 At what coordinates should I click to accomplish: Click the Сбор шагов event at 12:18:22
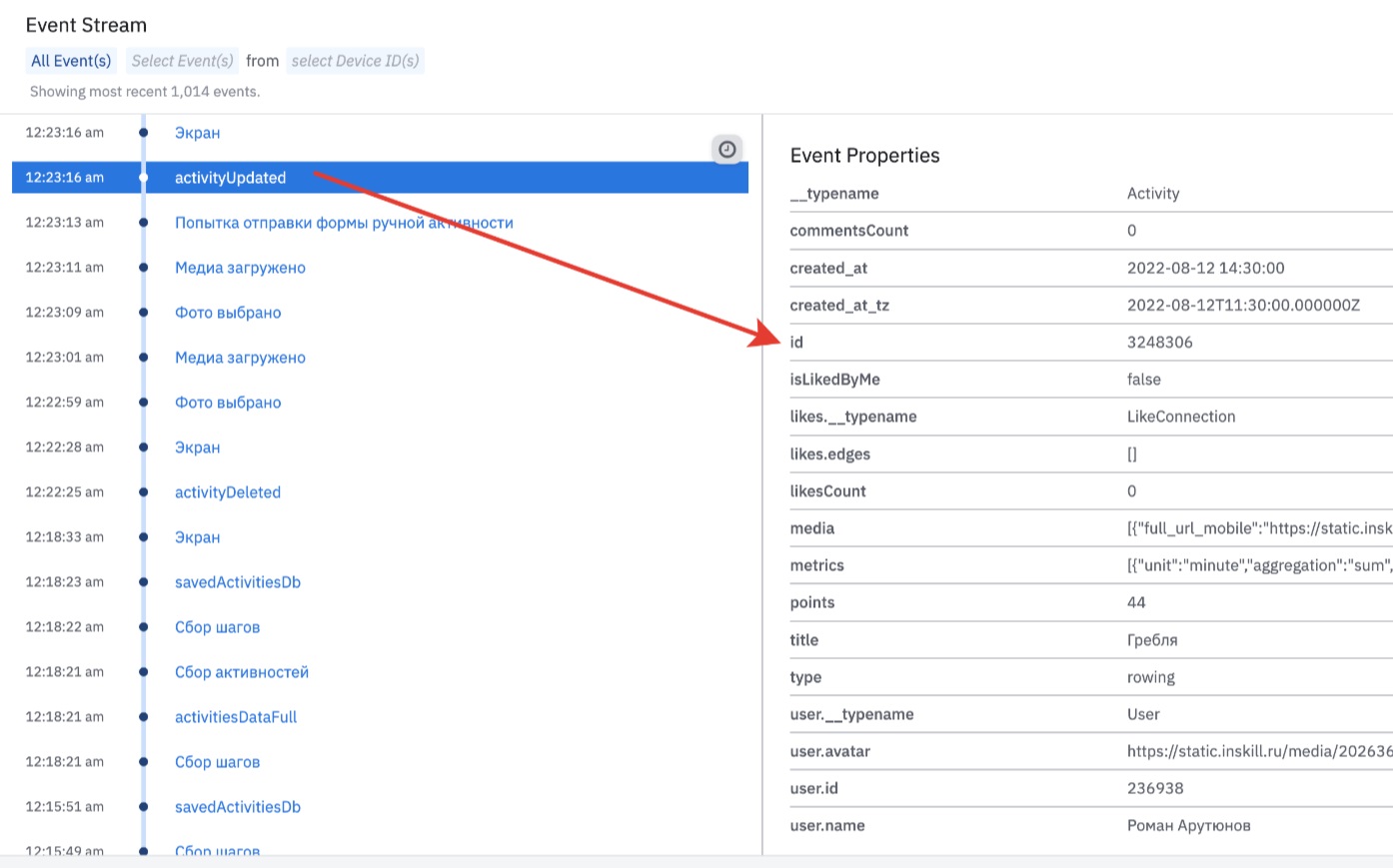(x=217, y=627)
